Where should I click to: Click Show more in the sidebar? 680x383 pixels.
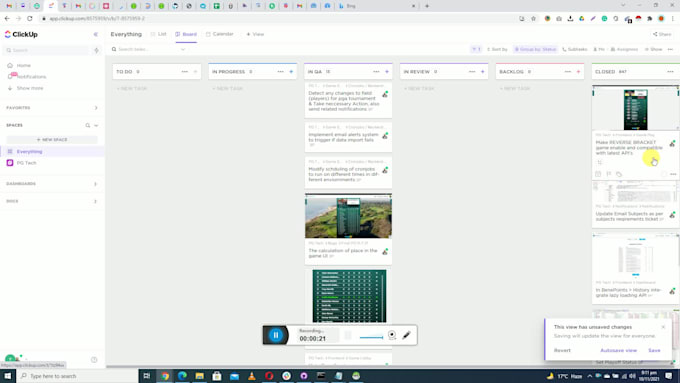30,88
